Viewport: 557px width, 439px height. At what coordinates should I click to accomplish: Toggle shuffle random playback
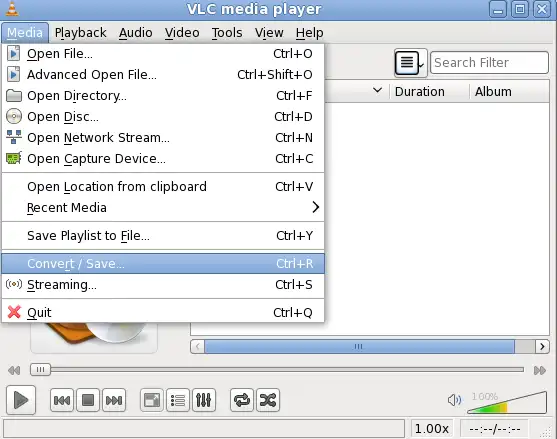coord(268,400)
